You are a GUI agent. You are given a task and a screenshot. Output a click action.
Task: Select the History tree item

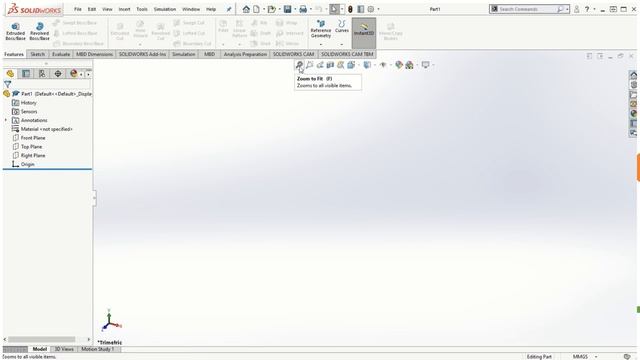coord(28,102)
